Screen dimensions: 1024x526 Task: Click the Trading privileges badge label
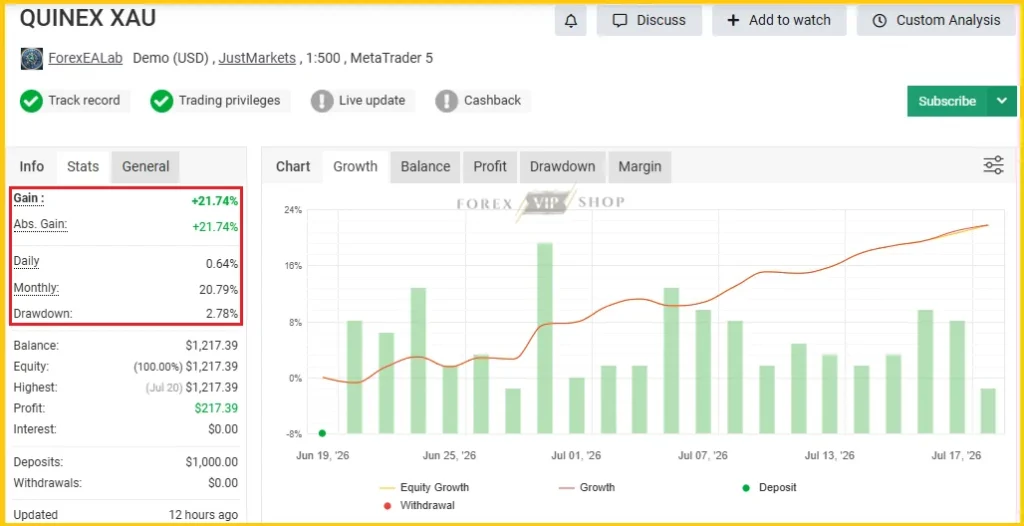coord(229,101)
